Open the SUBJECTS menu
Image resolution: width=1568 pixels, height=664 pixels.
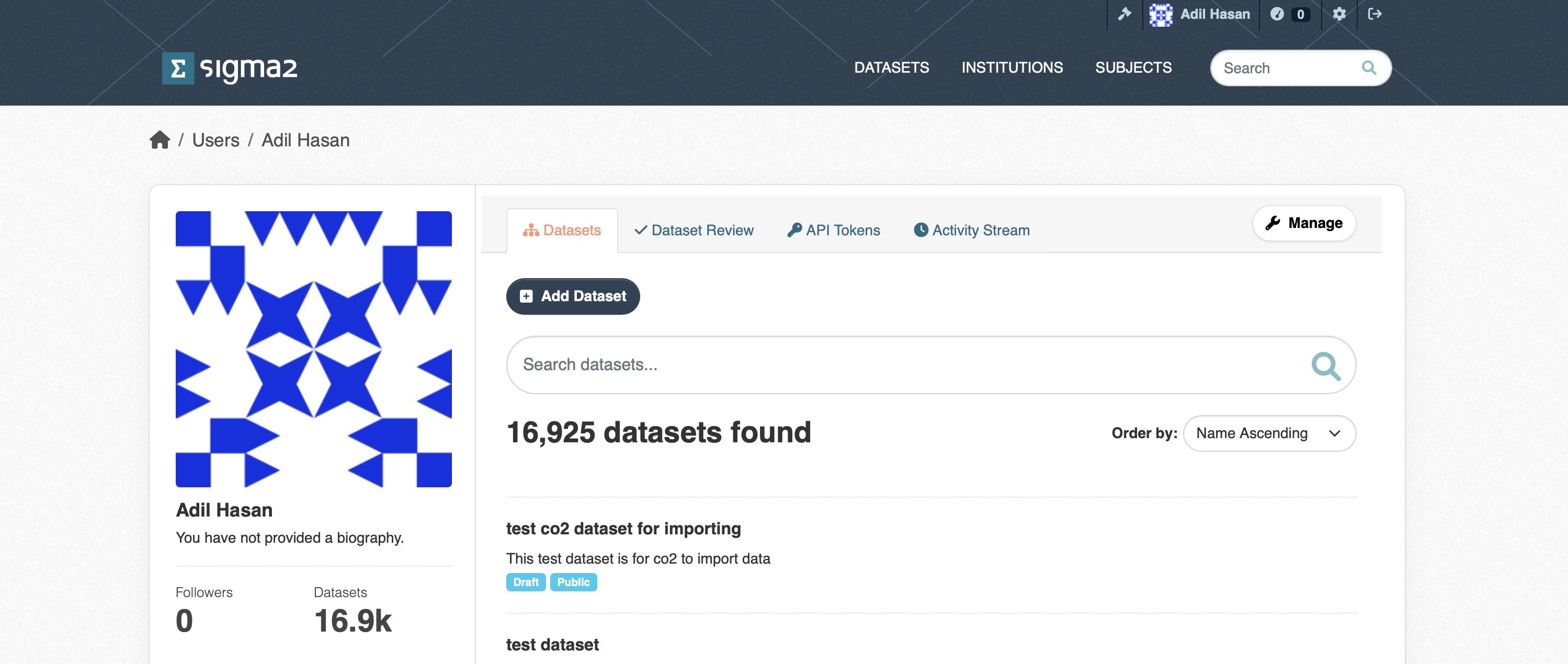pos(1133,67)
